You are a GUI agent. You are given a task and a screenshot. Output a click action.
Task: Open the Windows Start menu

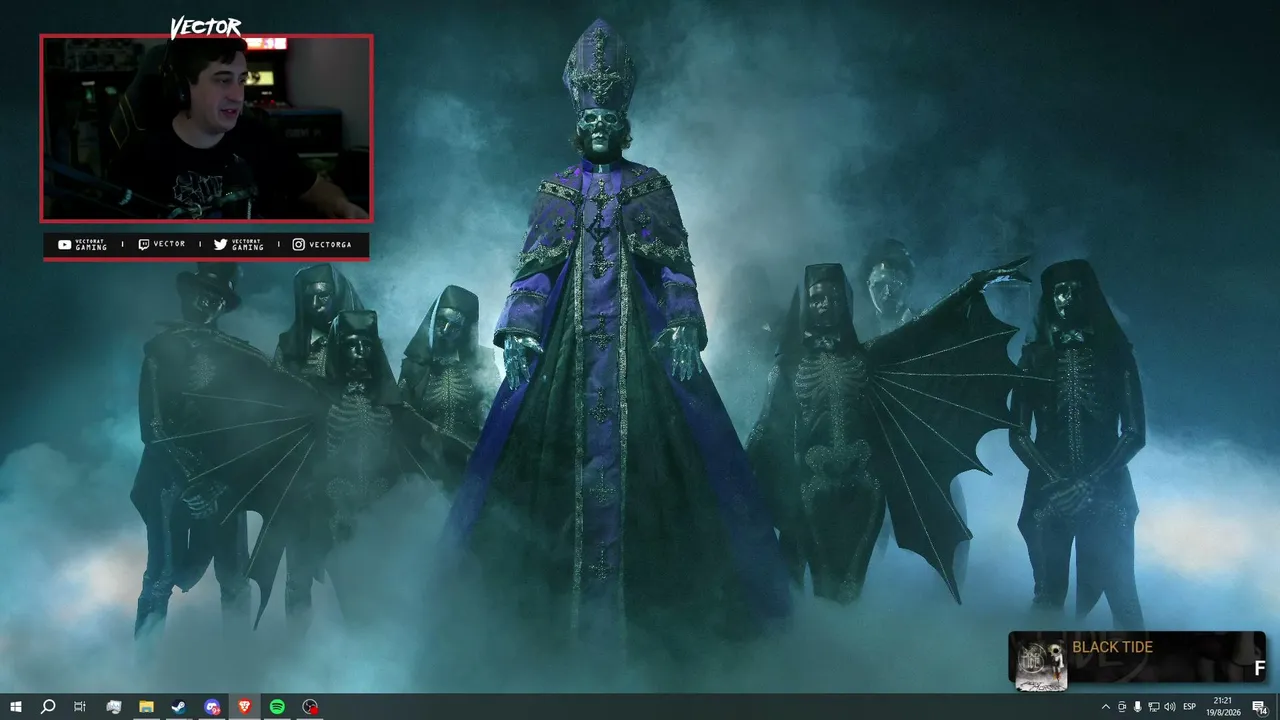(15, 707)
